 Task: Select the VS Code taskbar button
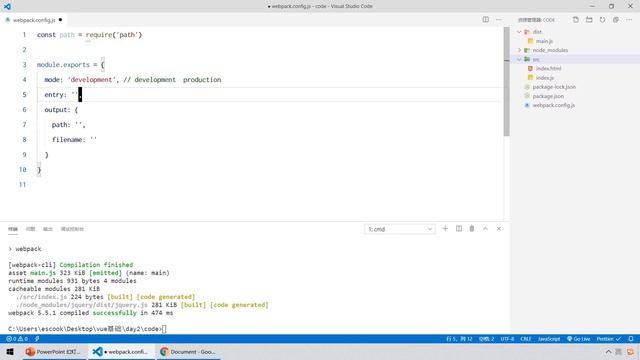coord(121,352)
